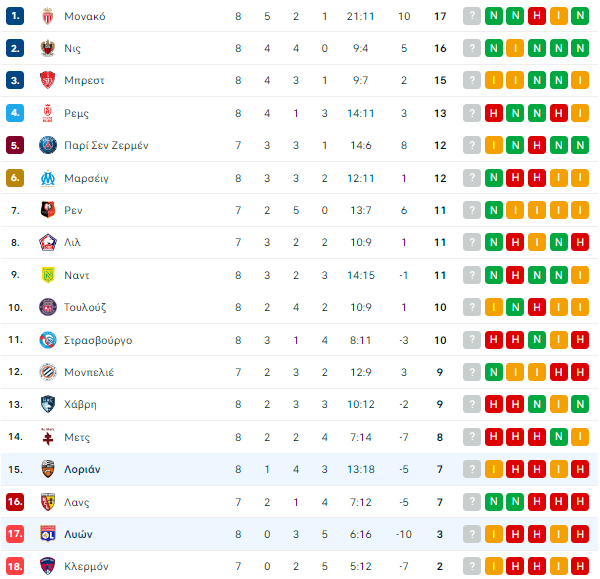Image resolution: width=600 pixels, height=579 pixels.
Task: Click the rank 18 red position badge
Action: pyautogui.click(x=15, y=566)
